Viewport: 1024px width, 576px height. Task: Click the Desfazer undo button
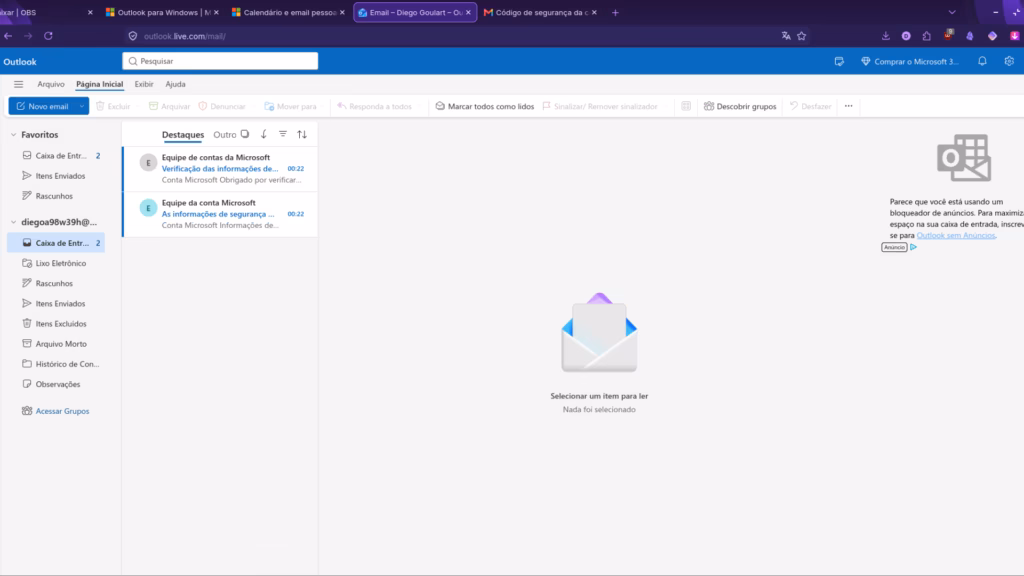point(810,106)
